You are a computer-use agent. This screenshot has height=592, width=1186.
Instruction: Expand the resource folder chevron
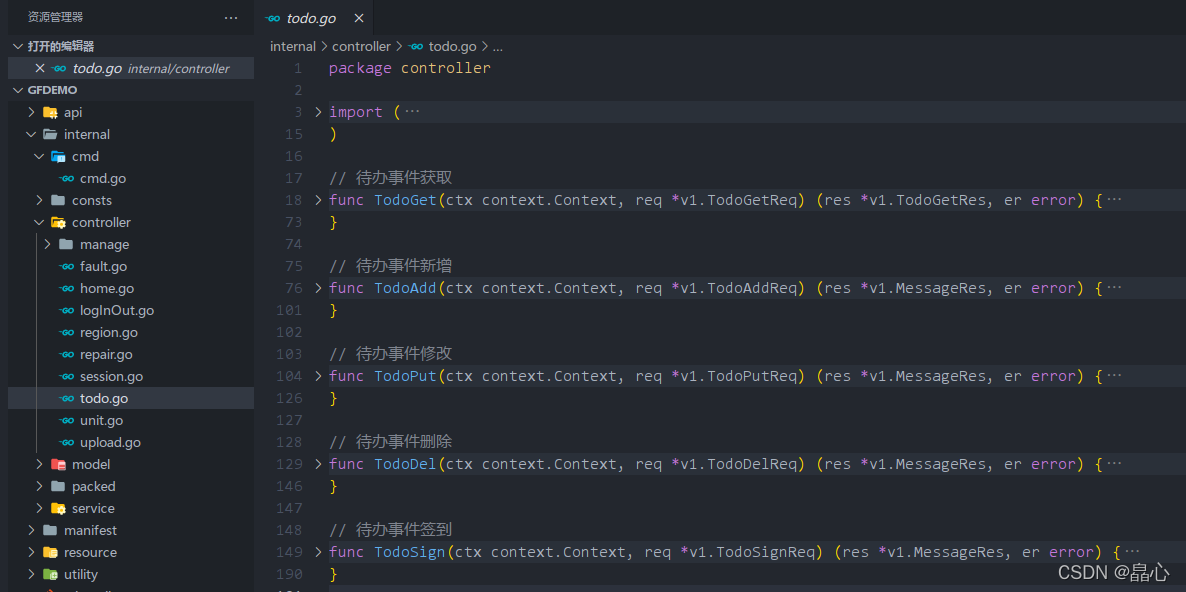tap(31, 552)
